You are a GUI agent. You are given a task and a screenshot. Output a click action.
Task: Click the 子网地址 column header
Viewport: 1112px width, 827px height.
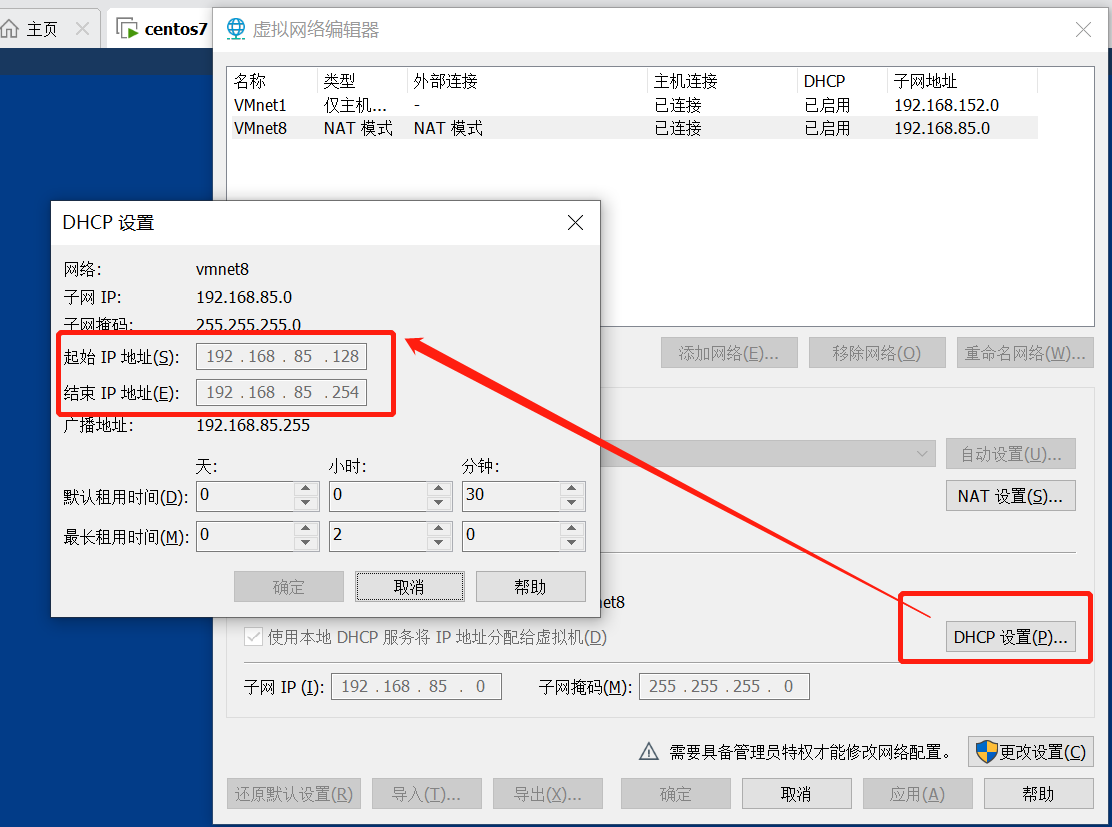point(962,81)
